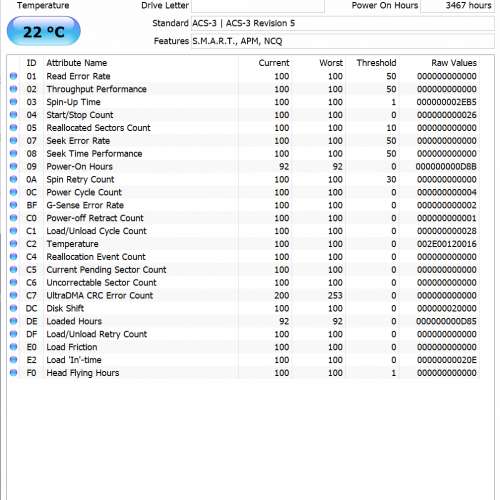Select the Current Pending Sector Count attribute name
Image resolution: width=500 pixels, height=500 pixels.
[x=106, y=270]
